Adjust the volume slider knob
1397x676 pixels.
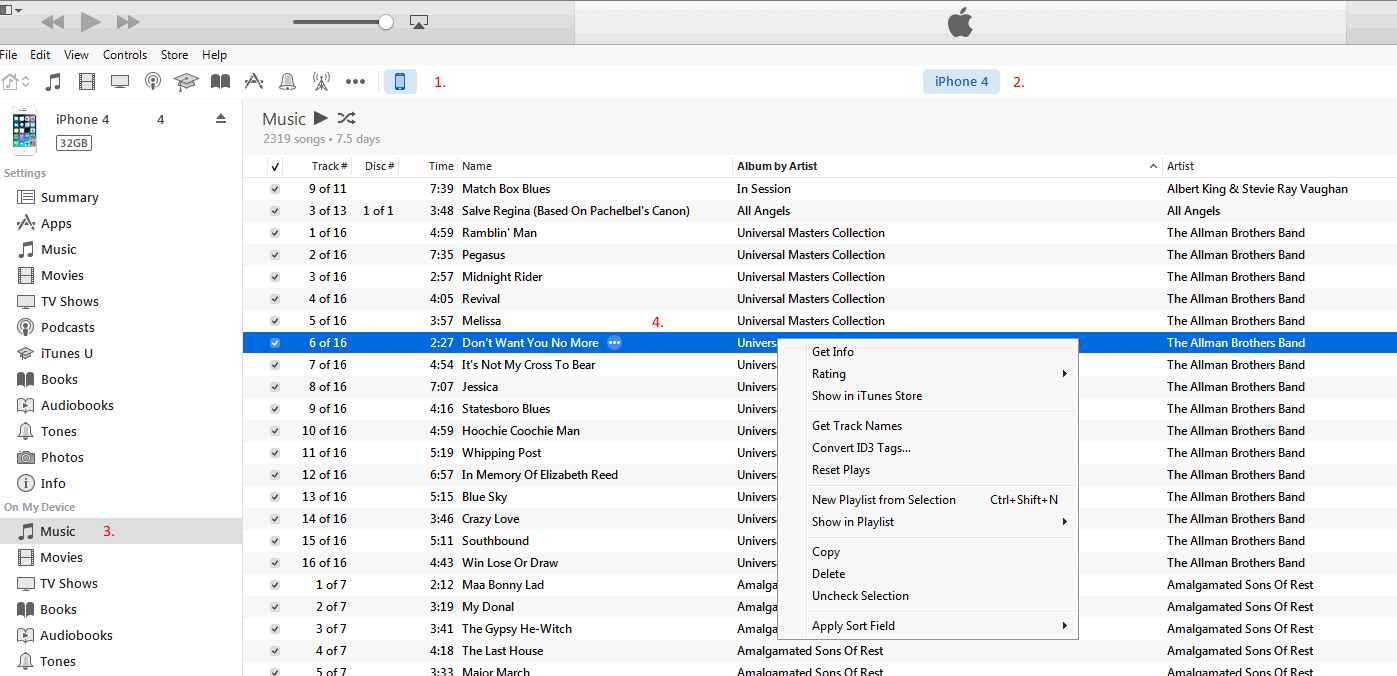386,22
